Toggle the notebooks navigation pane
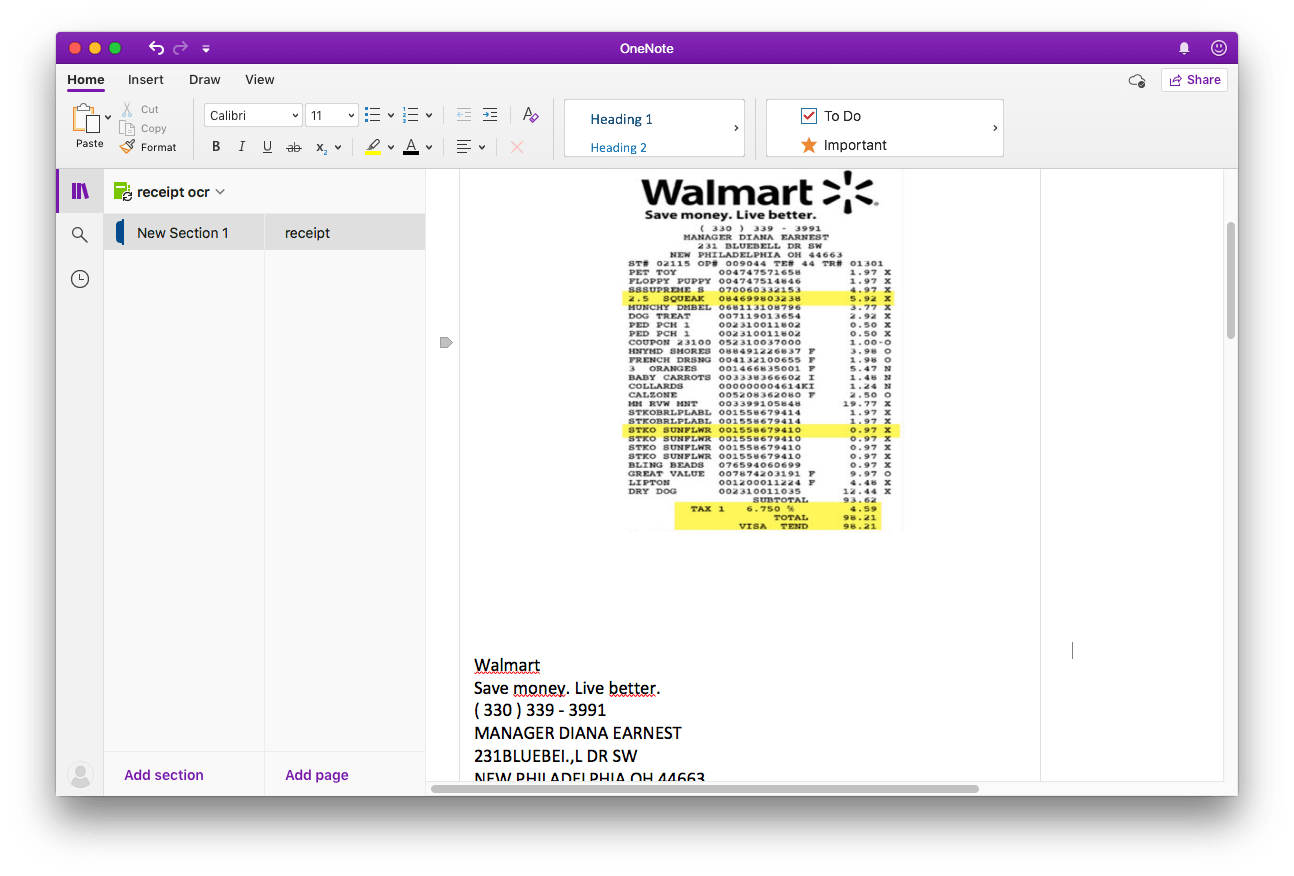 (80, 191)
